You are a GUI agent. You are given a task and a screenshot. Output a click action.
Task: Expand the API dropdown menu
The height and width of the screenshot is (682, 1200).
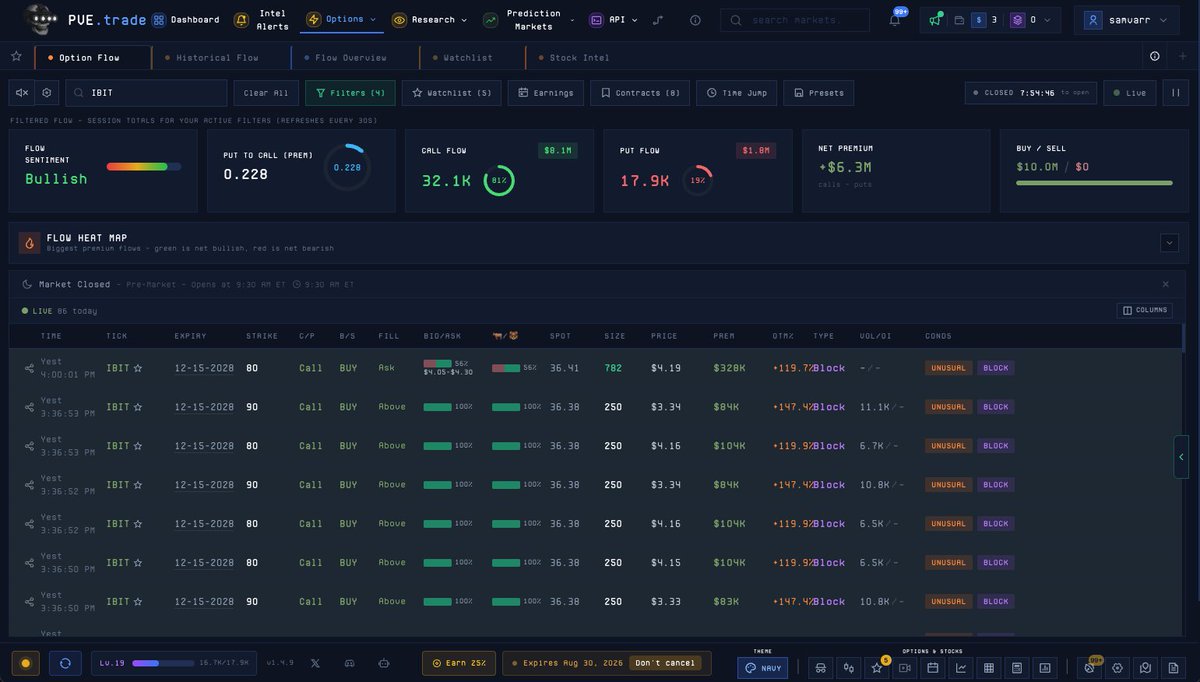click(613, 19)
